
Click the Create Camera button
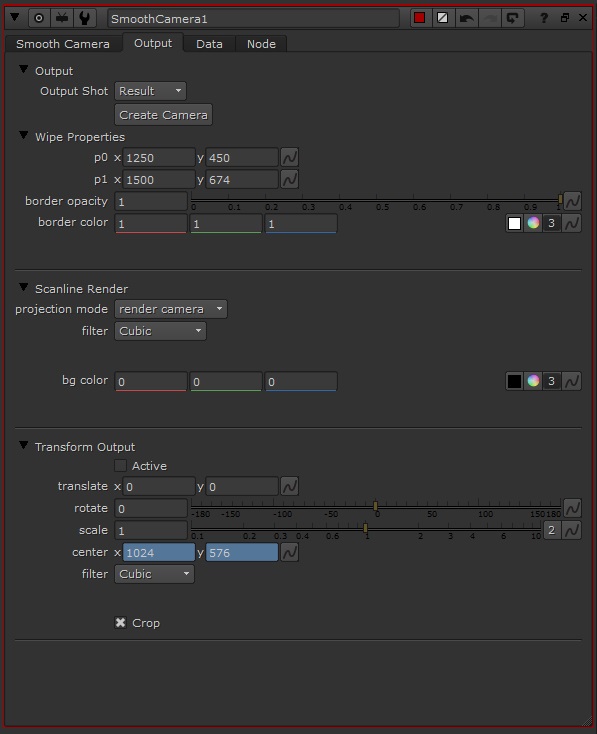(x=163, y=115)
